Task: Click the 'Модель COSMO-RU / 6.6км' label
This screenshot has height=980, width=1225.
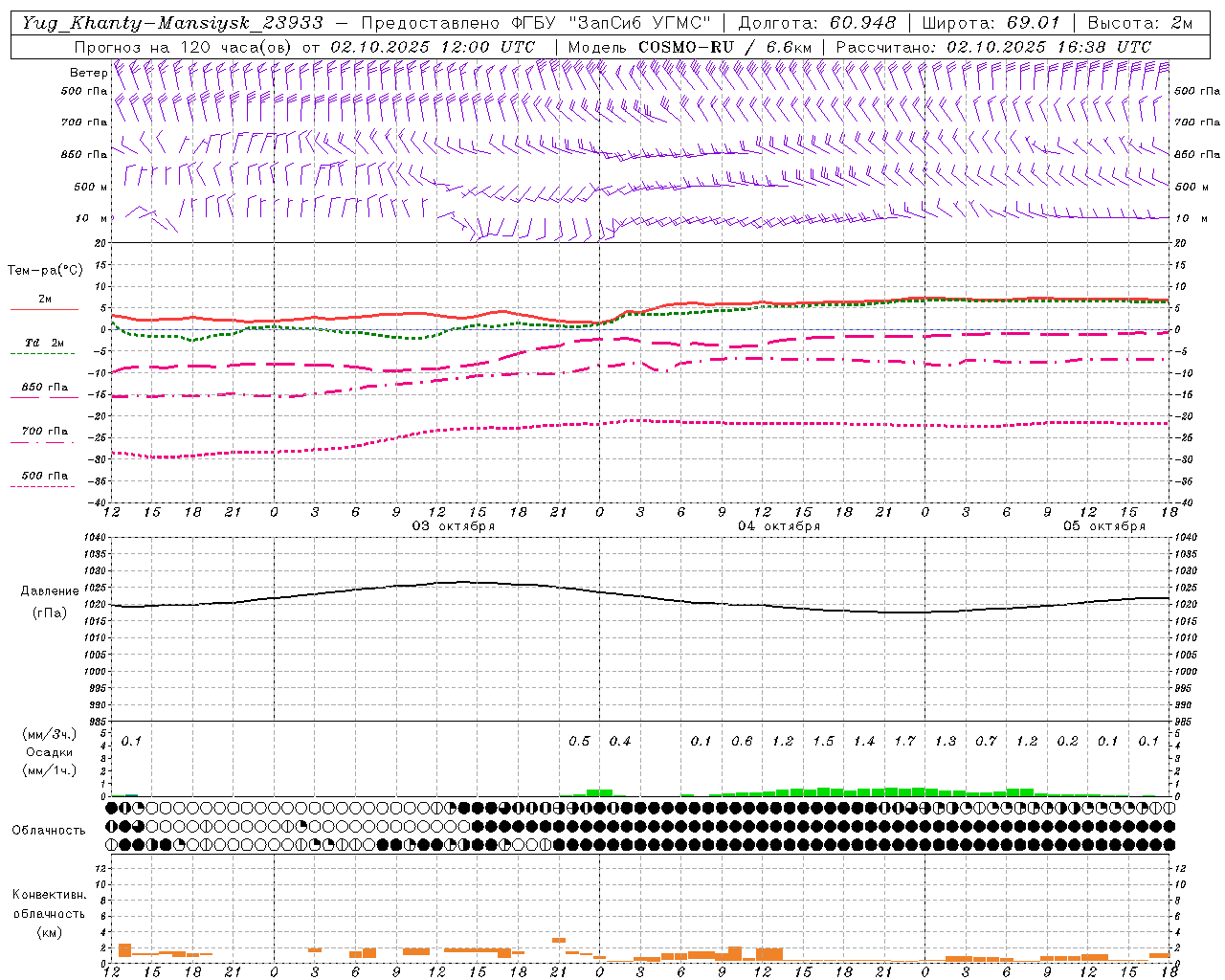Action: (689, 46)
